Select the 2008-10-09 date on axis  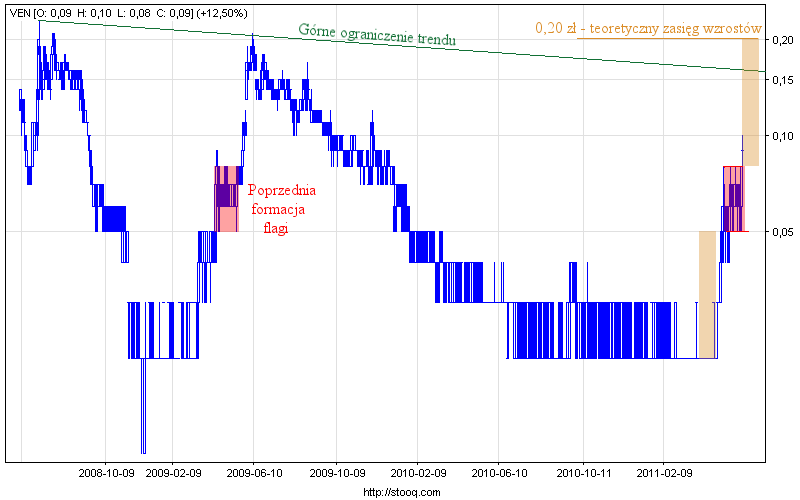click(x=107, y=471)
